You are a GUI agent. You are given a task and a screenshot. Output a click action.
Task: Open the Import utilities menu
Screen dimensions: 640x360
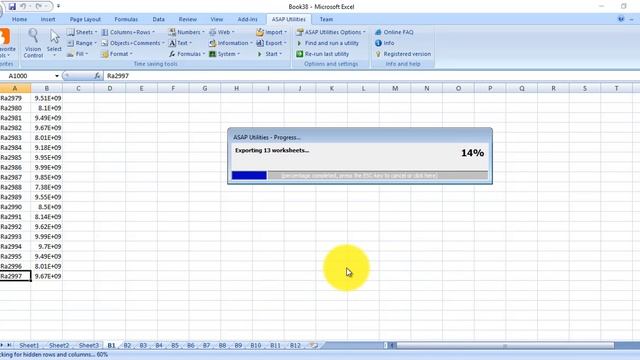point(271,32)
